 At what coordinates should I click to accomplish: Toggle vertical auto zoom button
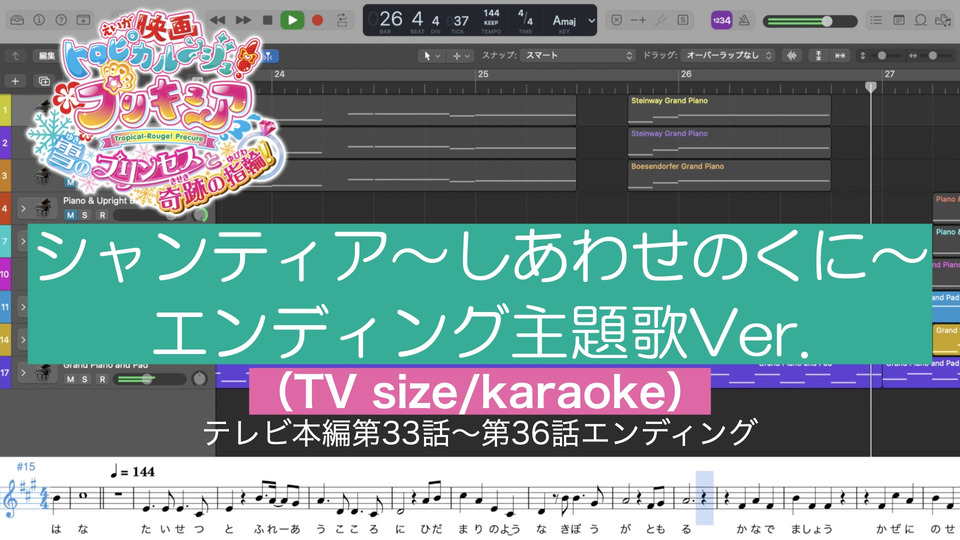pyautogui.click(x=818, y=56)
